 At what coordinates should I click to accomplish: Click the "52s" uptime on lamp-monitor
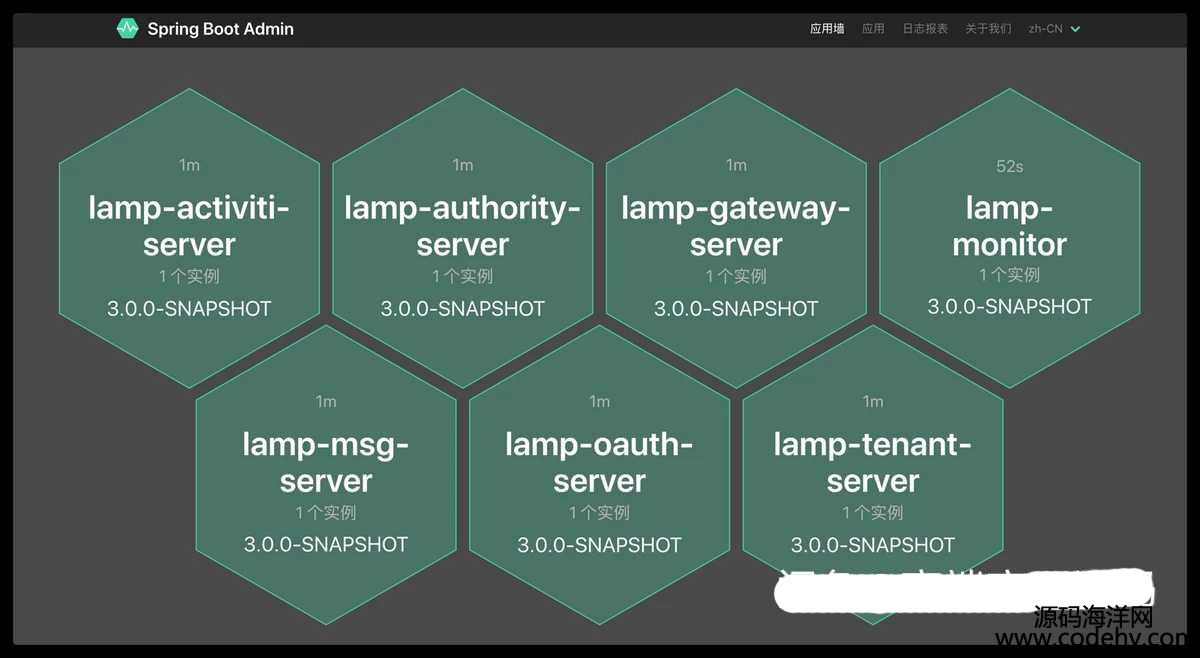coord(1010,166)
